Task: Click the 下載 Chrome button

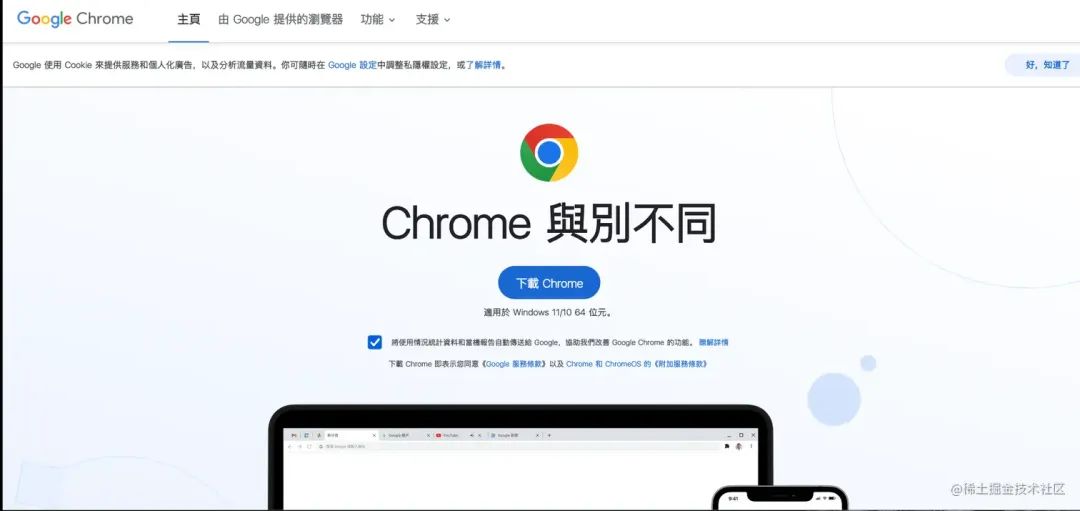Action: coord(549,283)
